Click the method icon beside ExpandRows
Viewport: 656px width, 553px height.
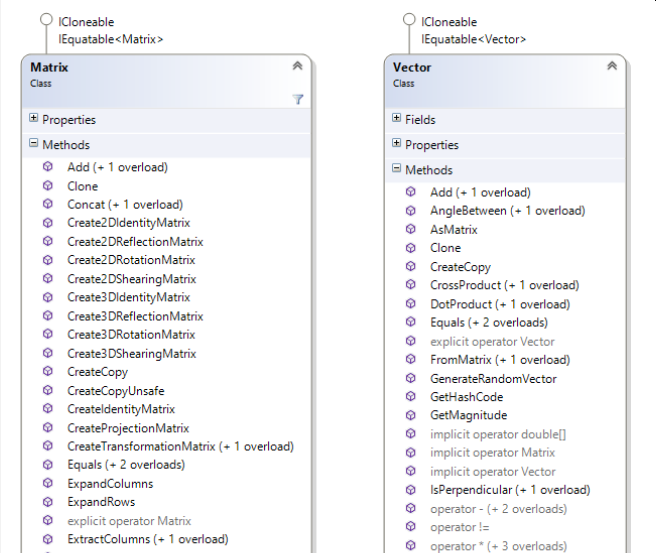pyautogui.click(x=48, y=502)
